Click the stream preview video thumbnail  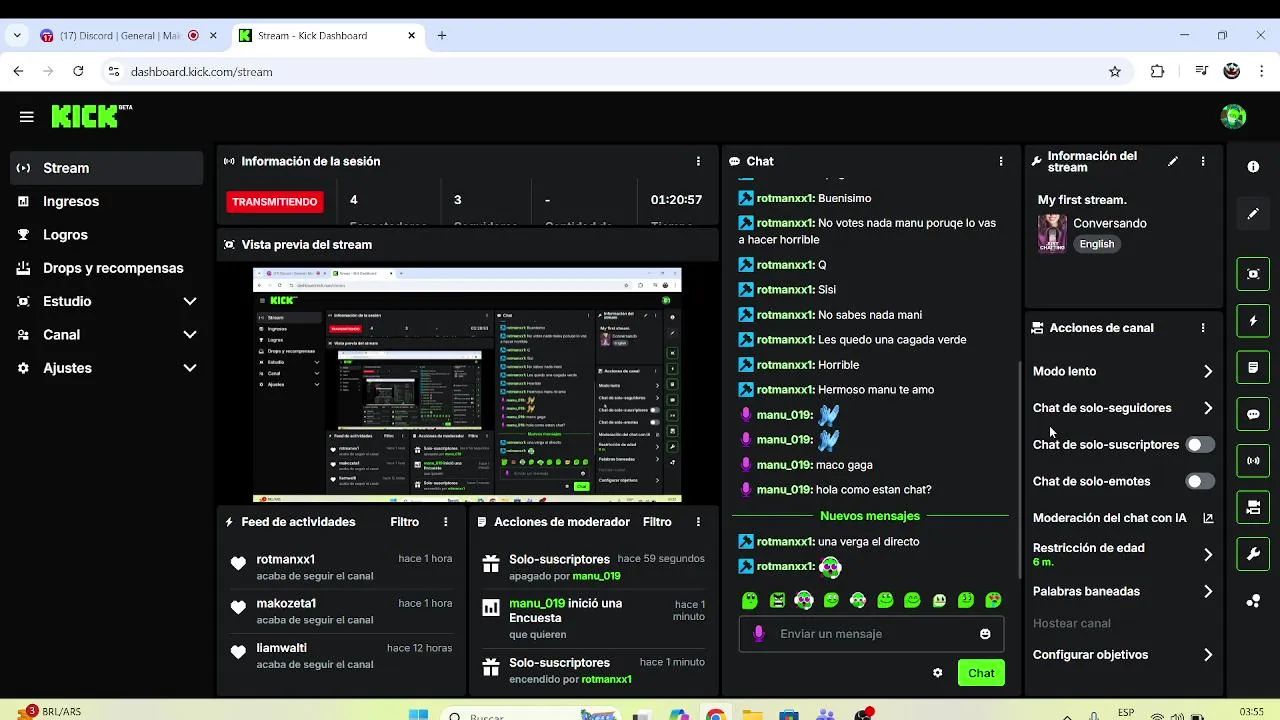coord(467,385)
